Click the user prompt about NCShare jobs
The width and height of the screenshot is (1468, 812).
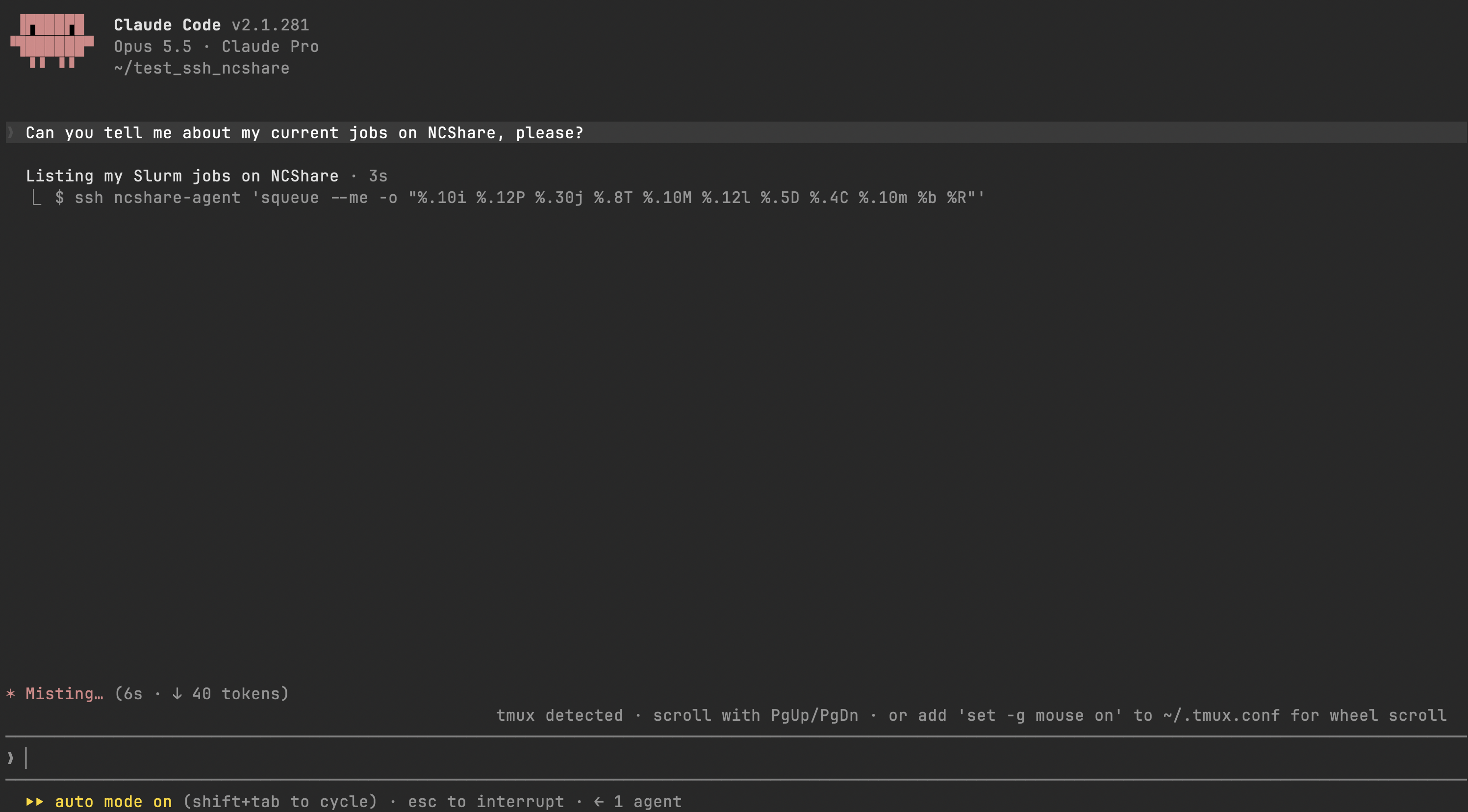pos(305,133)
